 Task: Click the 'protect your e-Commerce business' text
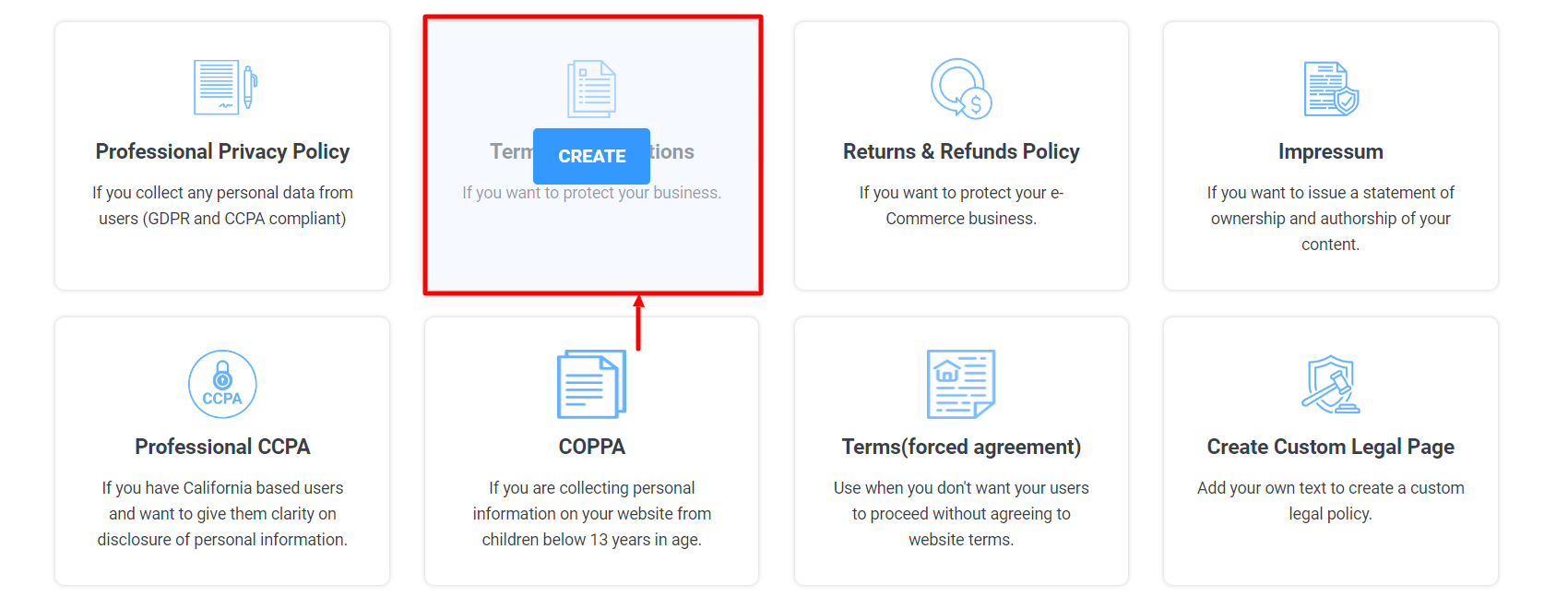[x=960, y=205]
